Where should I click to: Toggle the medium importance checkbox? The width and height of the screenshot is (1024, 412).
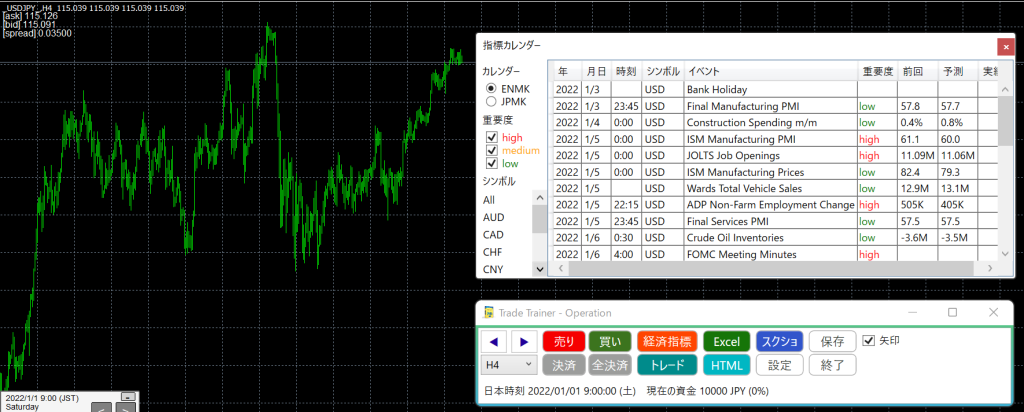(491, 150)
